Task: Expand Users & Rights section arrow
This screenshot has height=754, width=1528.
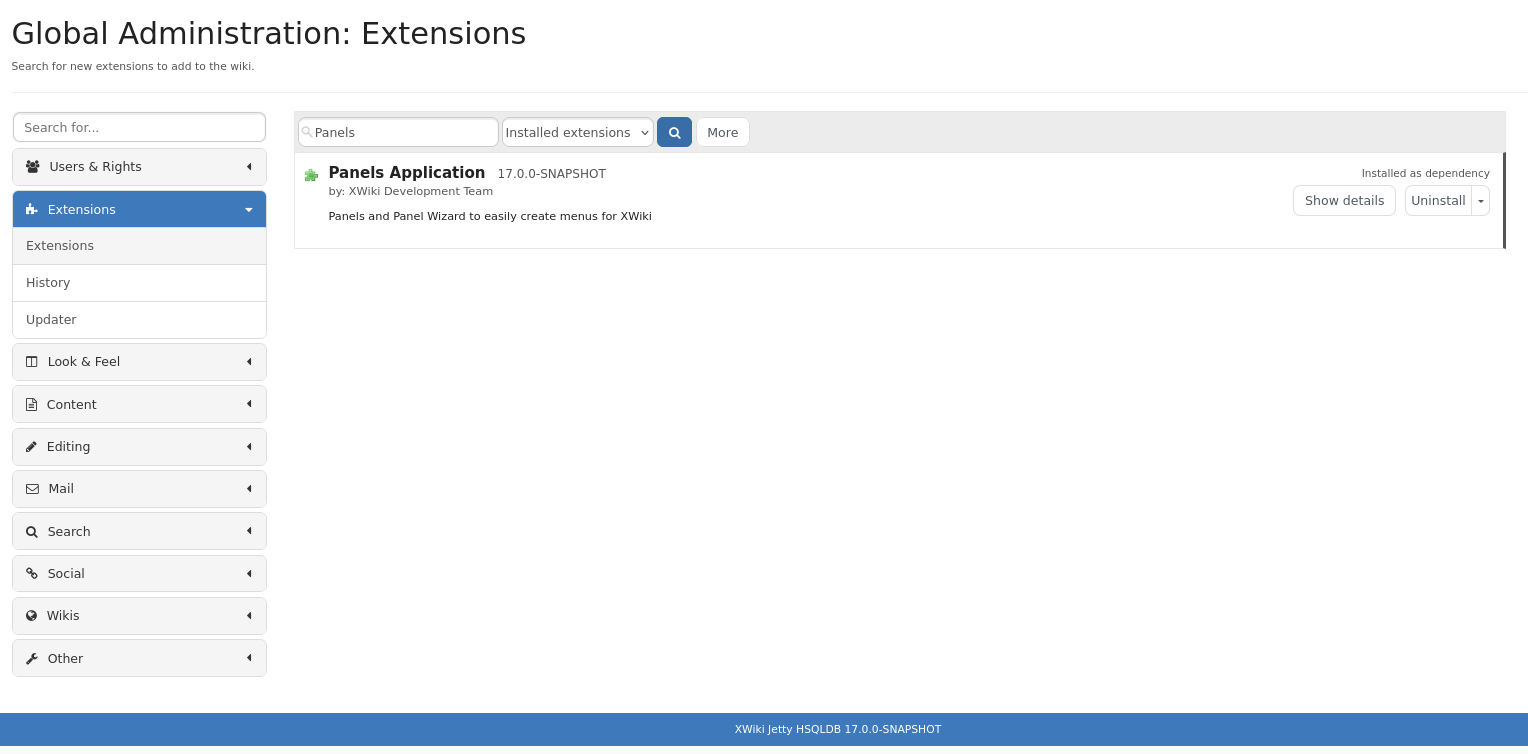Action: click(249, 166)
